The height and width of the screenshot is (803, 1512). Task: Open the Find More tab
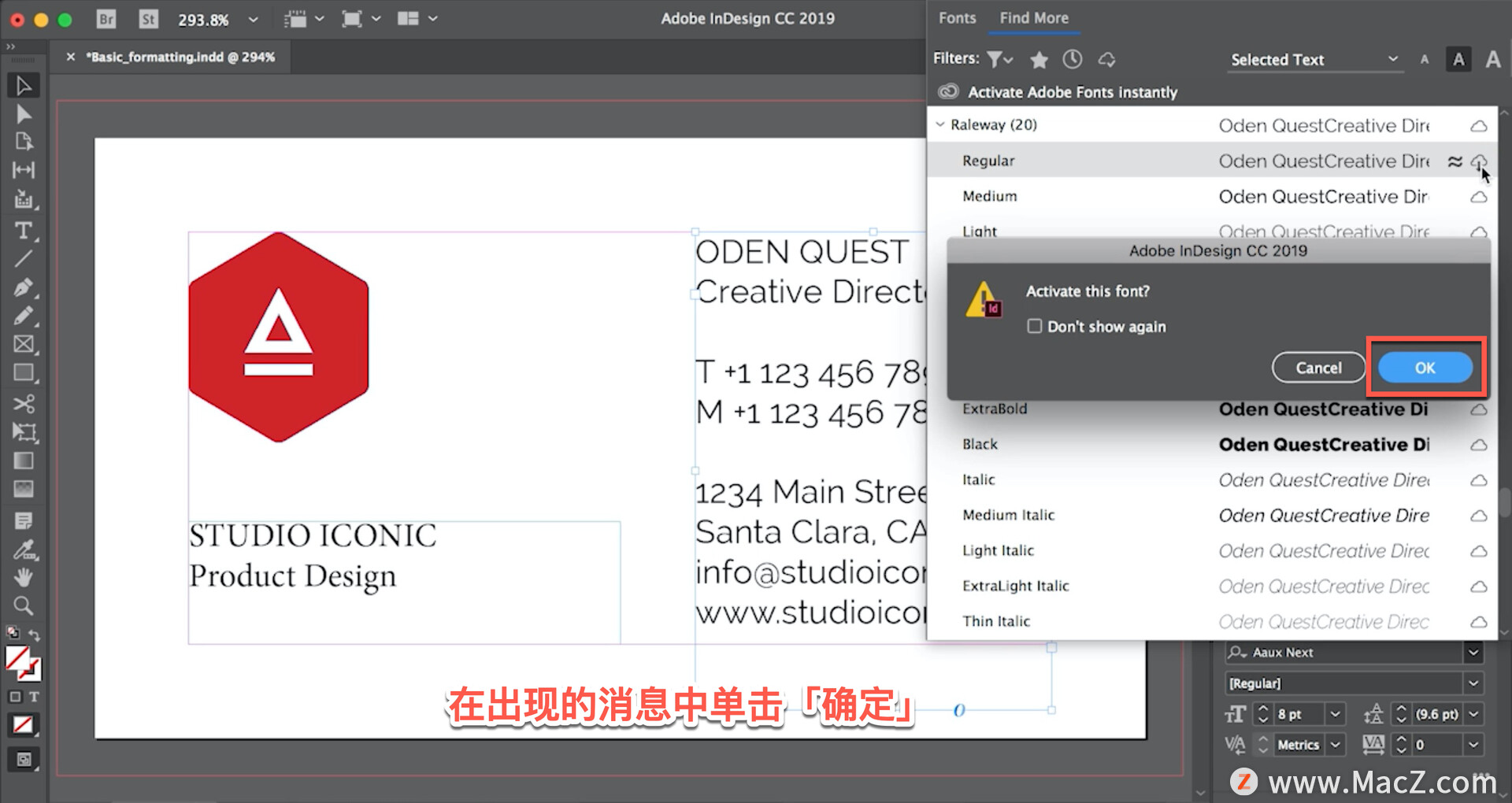point(1033,17)
